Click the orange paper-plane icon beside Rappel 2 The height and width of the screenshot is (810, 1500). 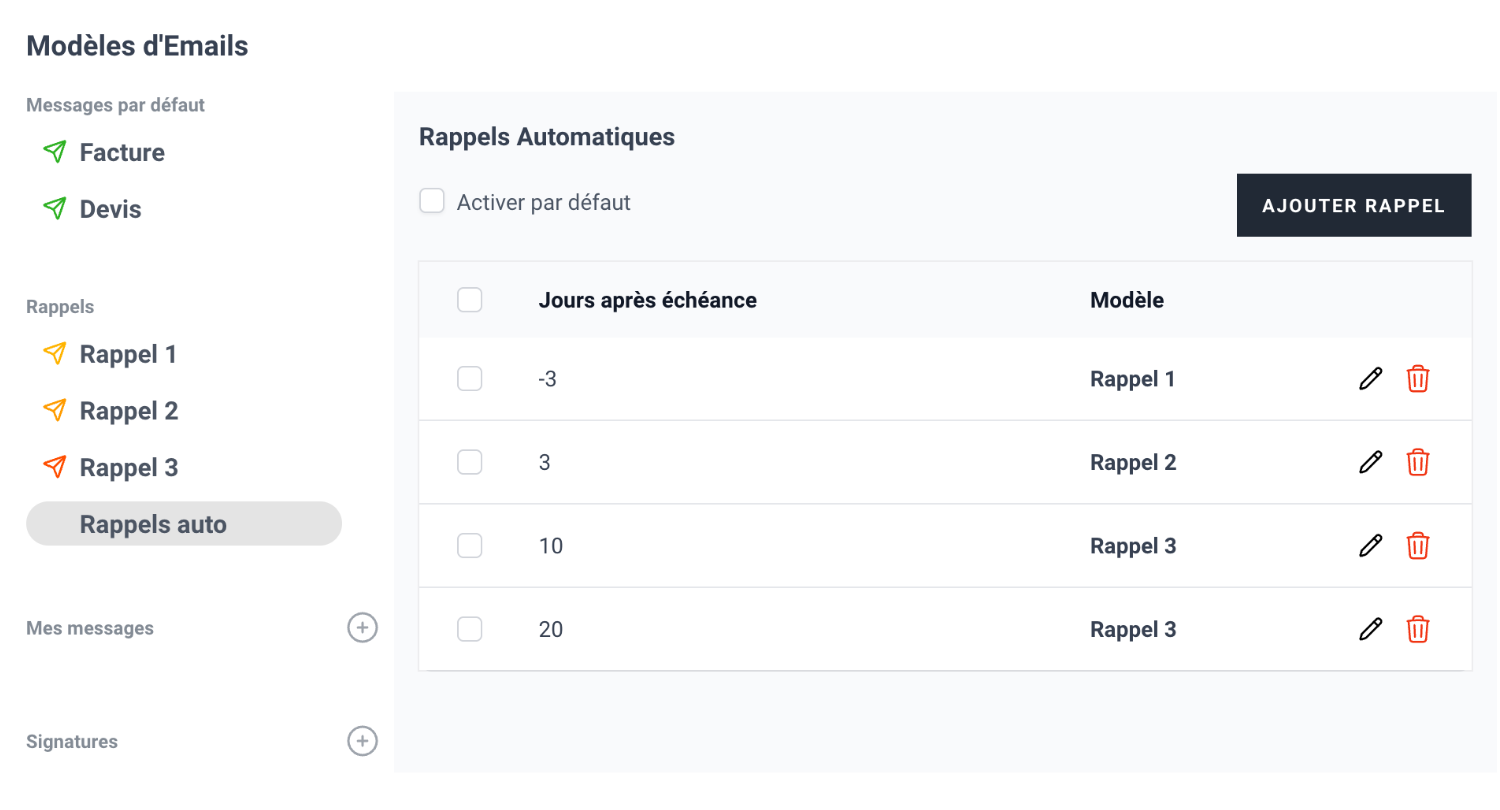coord(55,411)
